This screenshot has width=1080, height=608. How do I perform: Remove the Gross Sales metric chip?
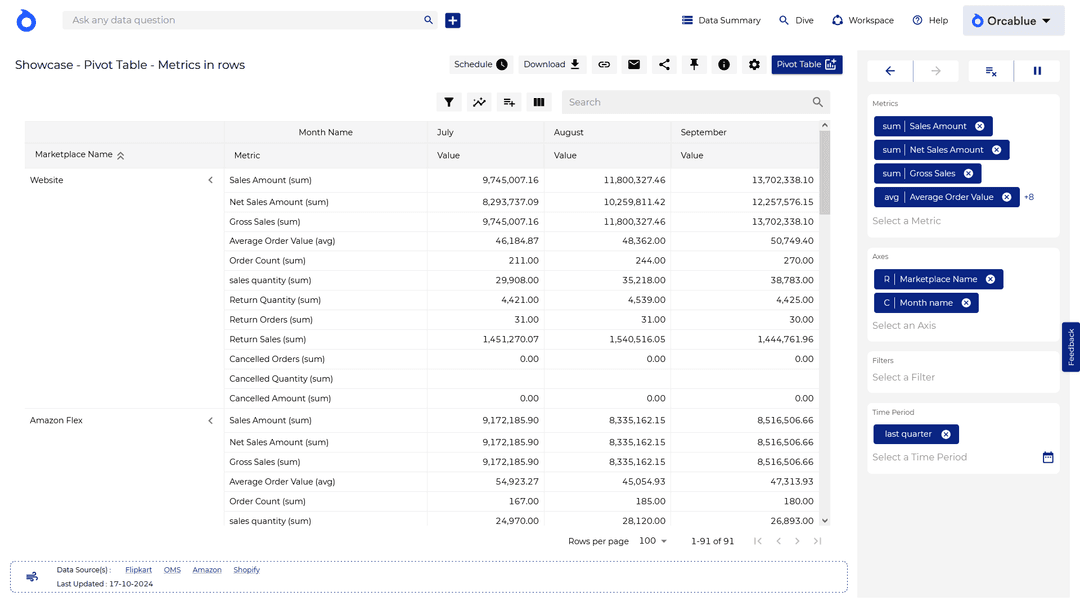[970, 173]
